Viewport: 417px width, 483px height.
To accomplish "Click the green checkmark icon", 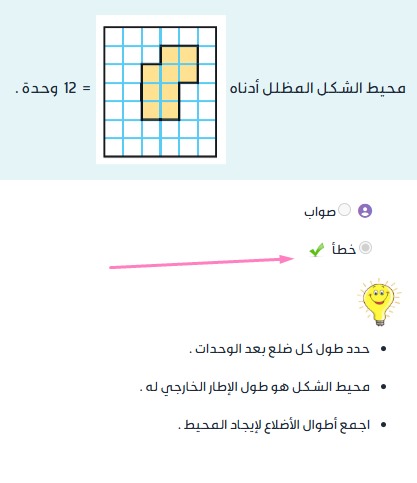I will point(316,249).
